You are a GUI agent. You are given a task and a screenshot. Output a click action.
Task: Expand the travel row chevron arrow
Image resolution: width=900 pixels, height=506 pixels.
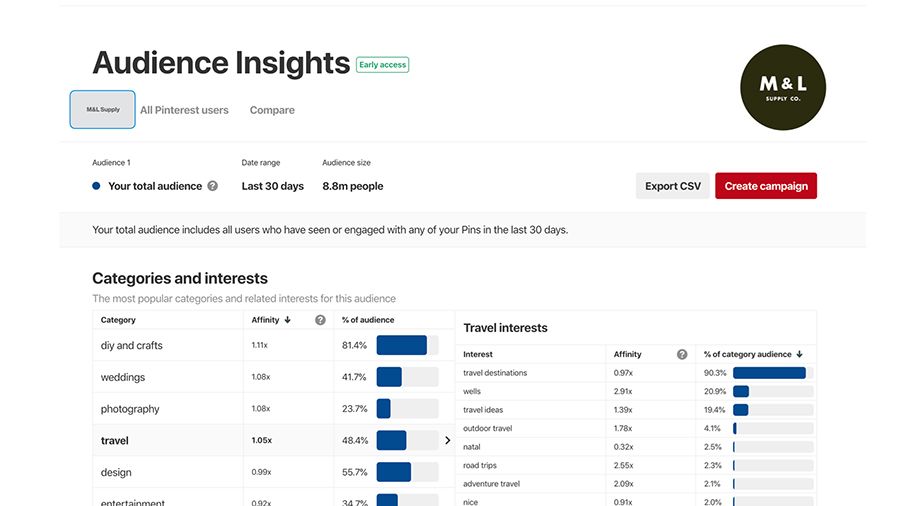(447, 440)
